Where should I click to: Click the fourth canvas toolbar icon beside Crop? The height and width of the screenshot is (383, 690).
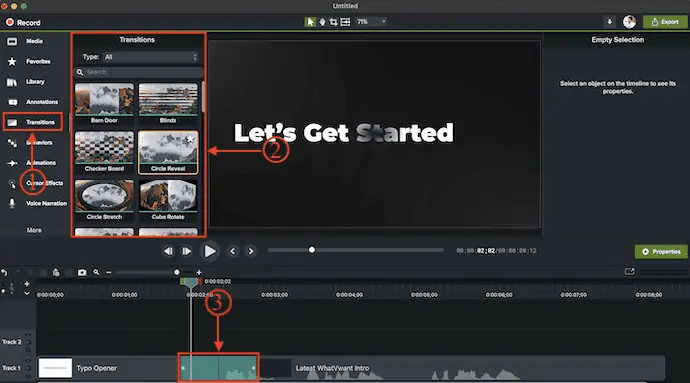(345, 22)
